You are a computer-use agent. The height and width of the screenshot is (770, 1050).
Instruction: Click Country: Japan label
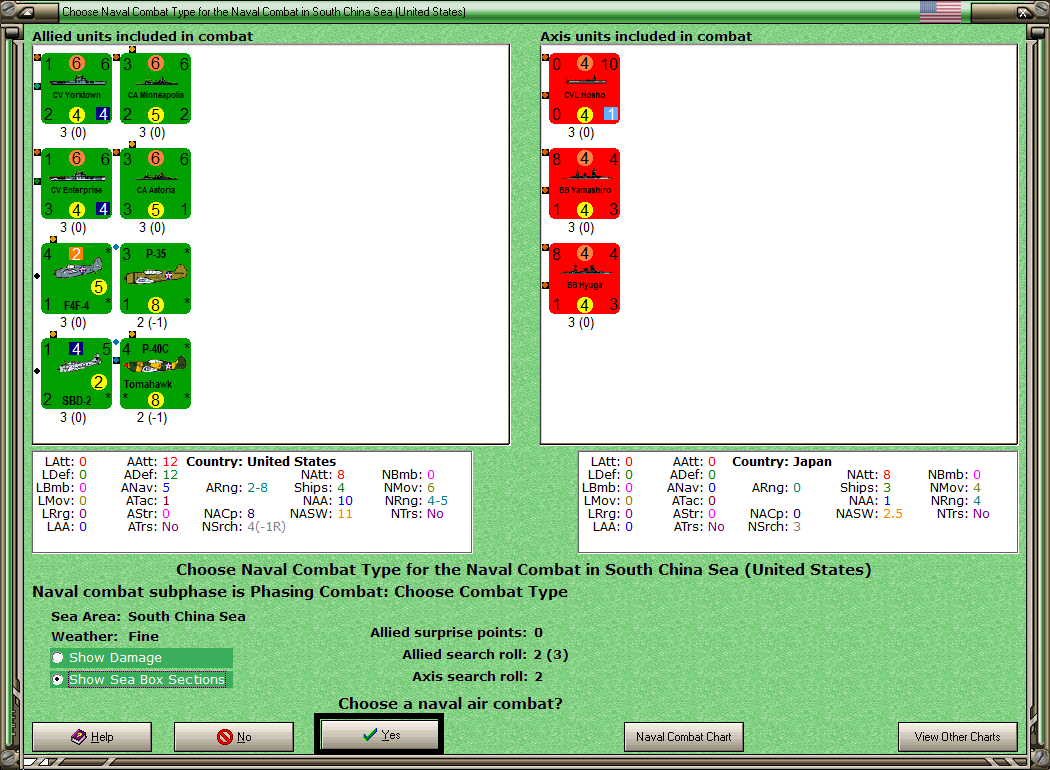coord(781,461)
